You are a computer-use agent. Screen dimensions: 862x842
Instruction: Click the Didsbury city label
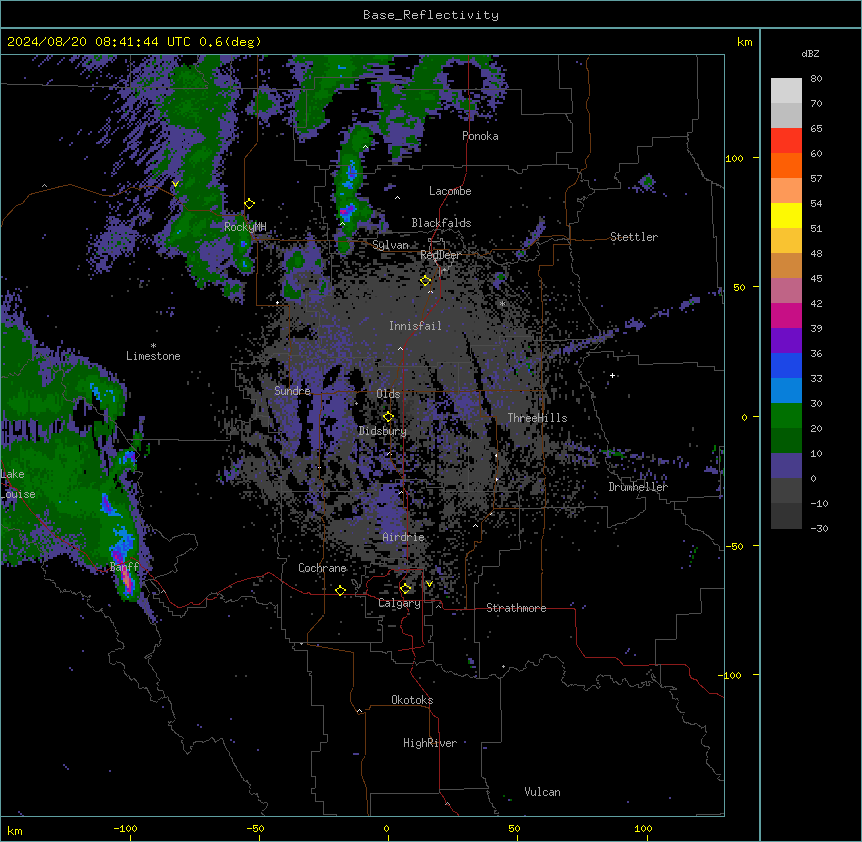383,431
